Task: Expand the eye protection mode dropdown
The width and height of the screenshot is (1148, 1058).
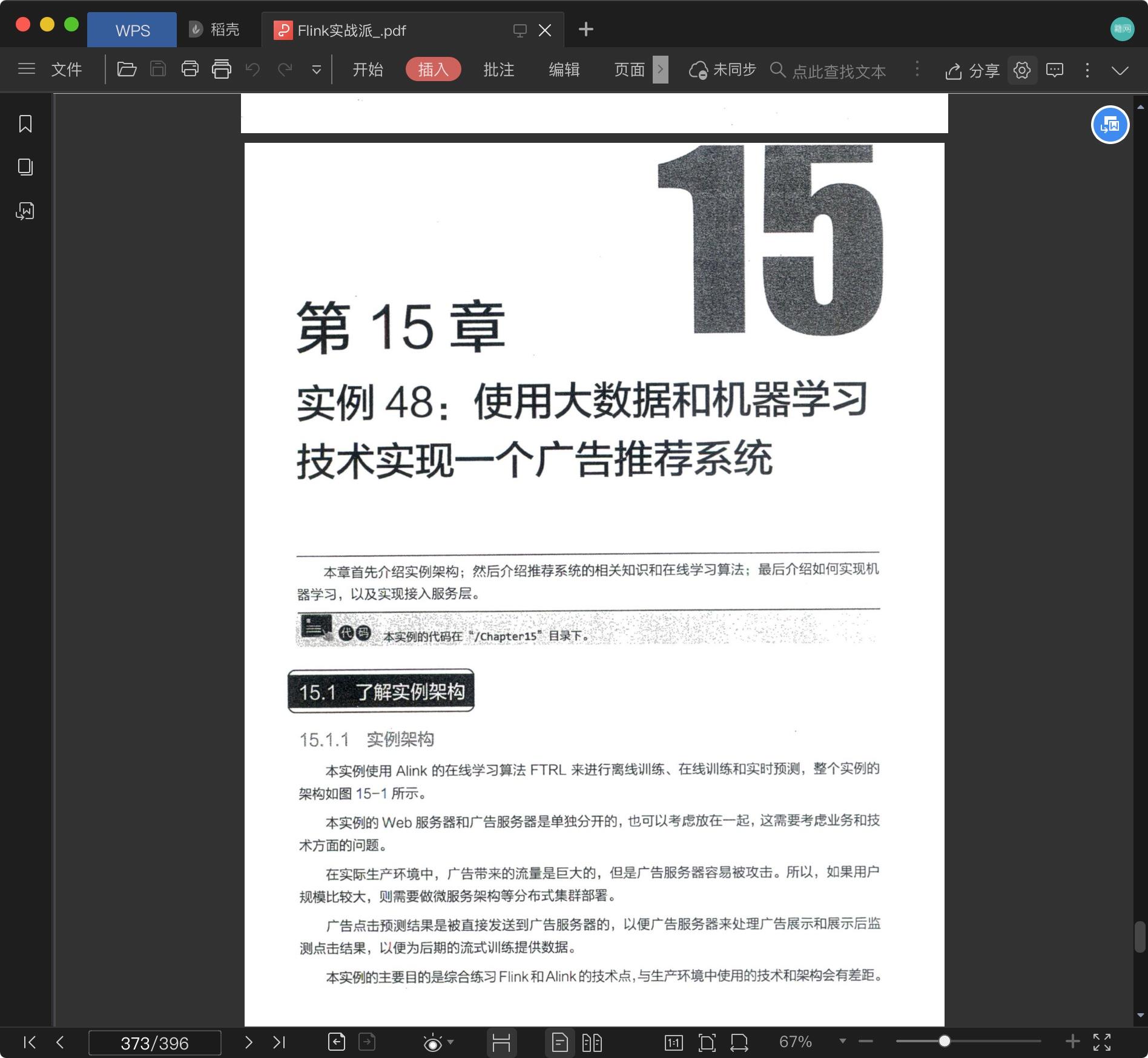Action: (x=450, y=1042)
